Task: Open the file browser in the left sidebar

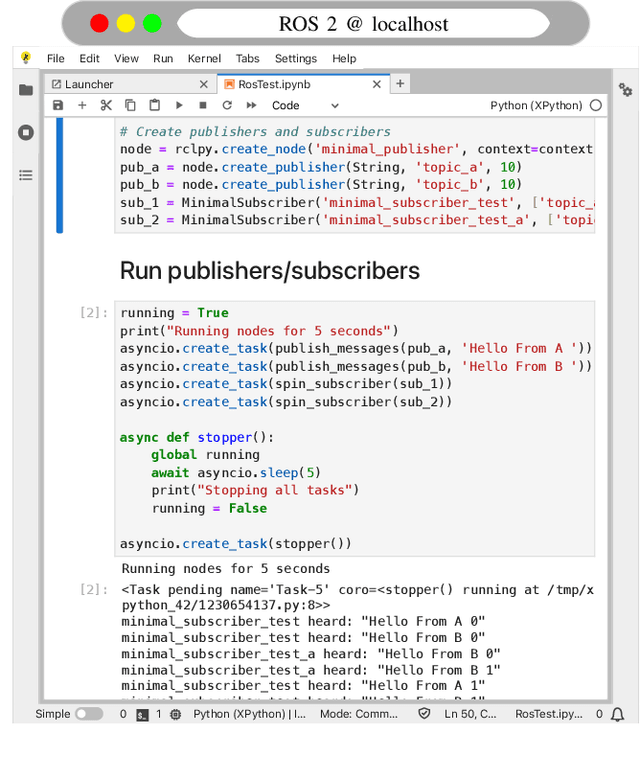Action: click(26, 90)
